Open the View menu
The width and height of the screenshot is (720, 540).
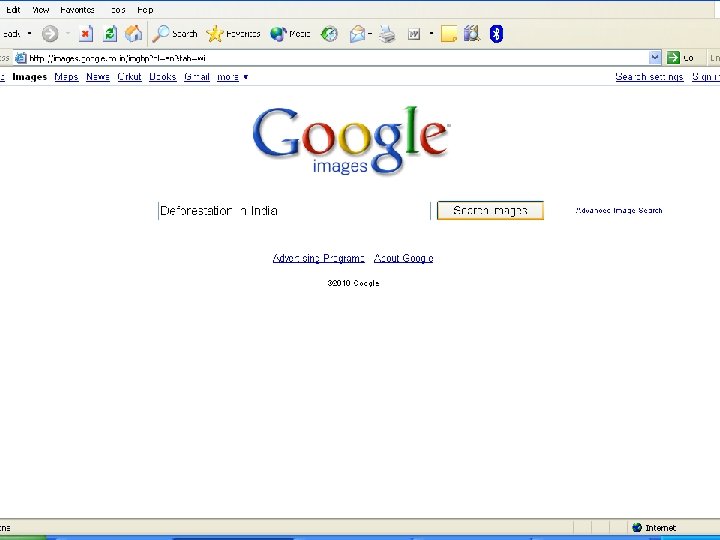41,10
